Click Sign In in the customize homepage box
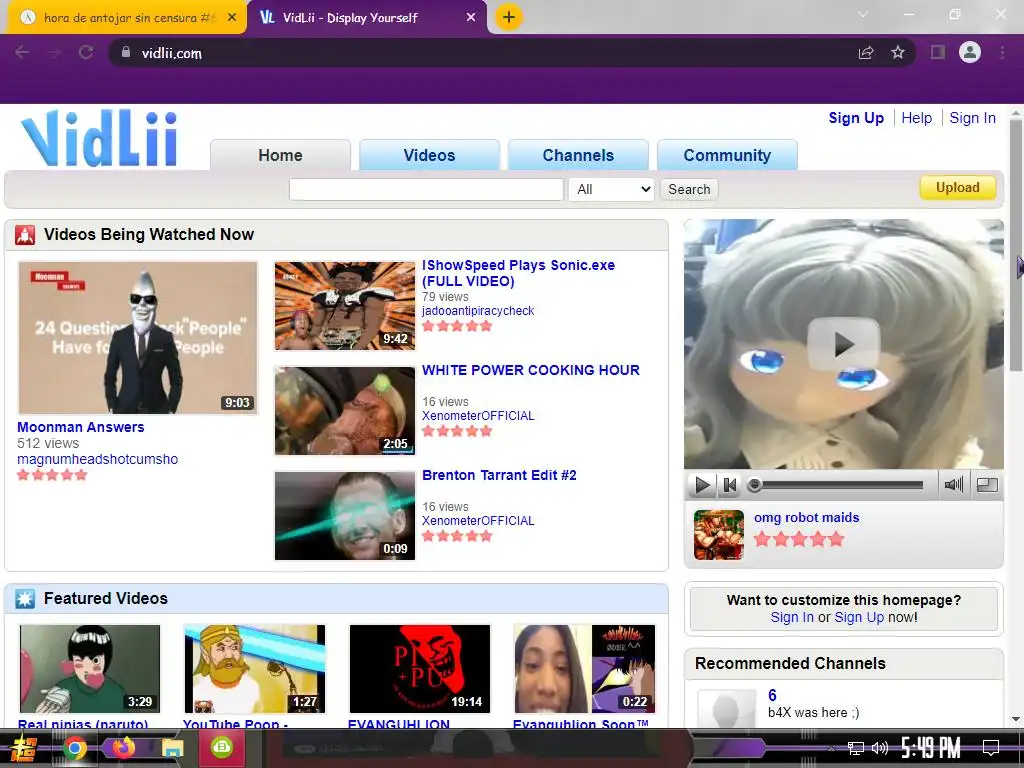Image resolution: width=1024 pixels, height=768 pixels. coord(792,617)
